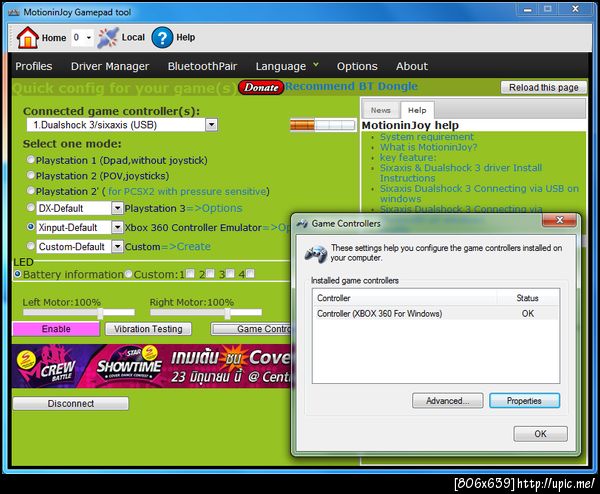This screenshot has width=600, height=494.
Task: Open the Custom-Default dropdown
Action: tap(117, 246)
